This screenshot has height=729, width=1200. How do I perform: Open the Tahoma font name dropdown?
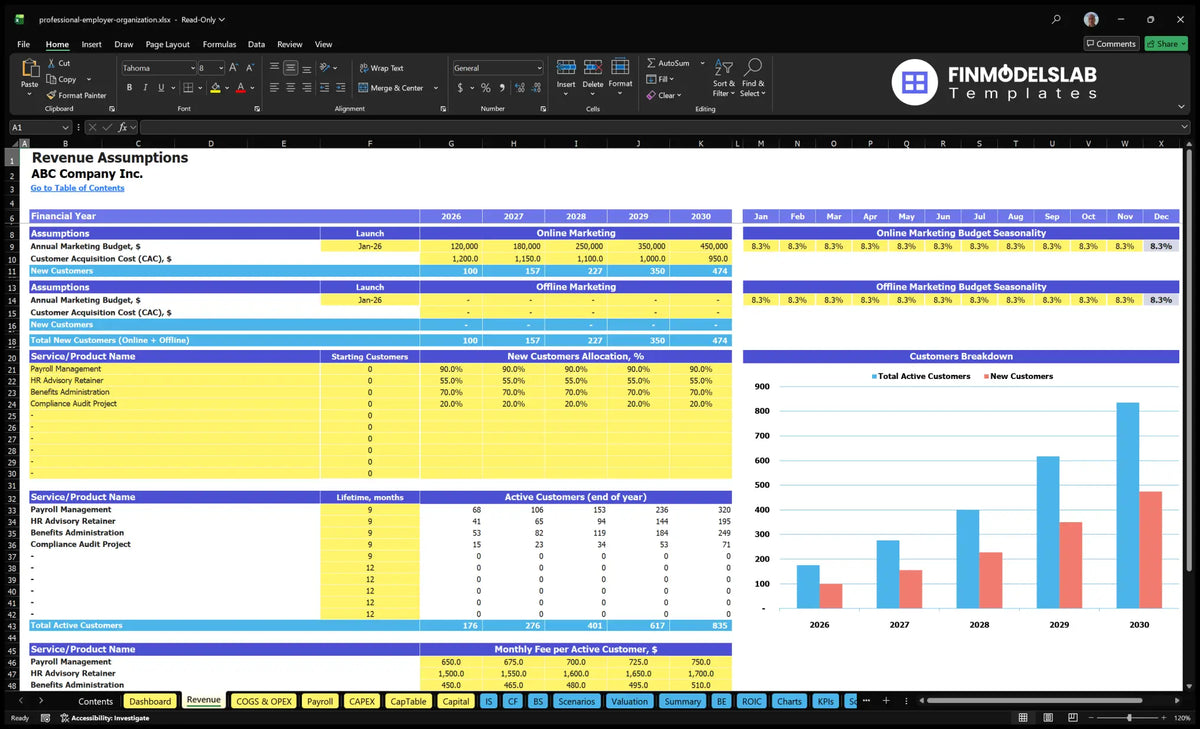point(192,68)
